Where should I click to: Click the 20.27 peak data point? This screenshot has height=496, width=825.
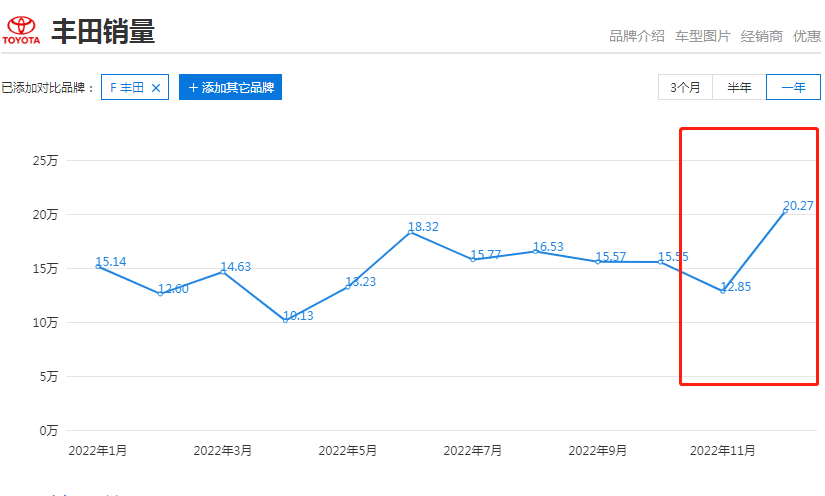point(785,211)
